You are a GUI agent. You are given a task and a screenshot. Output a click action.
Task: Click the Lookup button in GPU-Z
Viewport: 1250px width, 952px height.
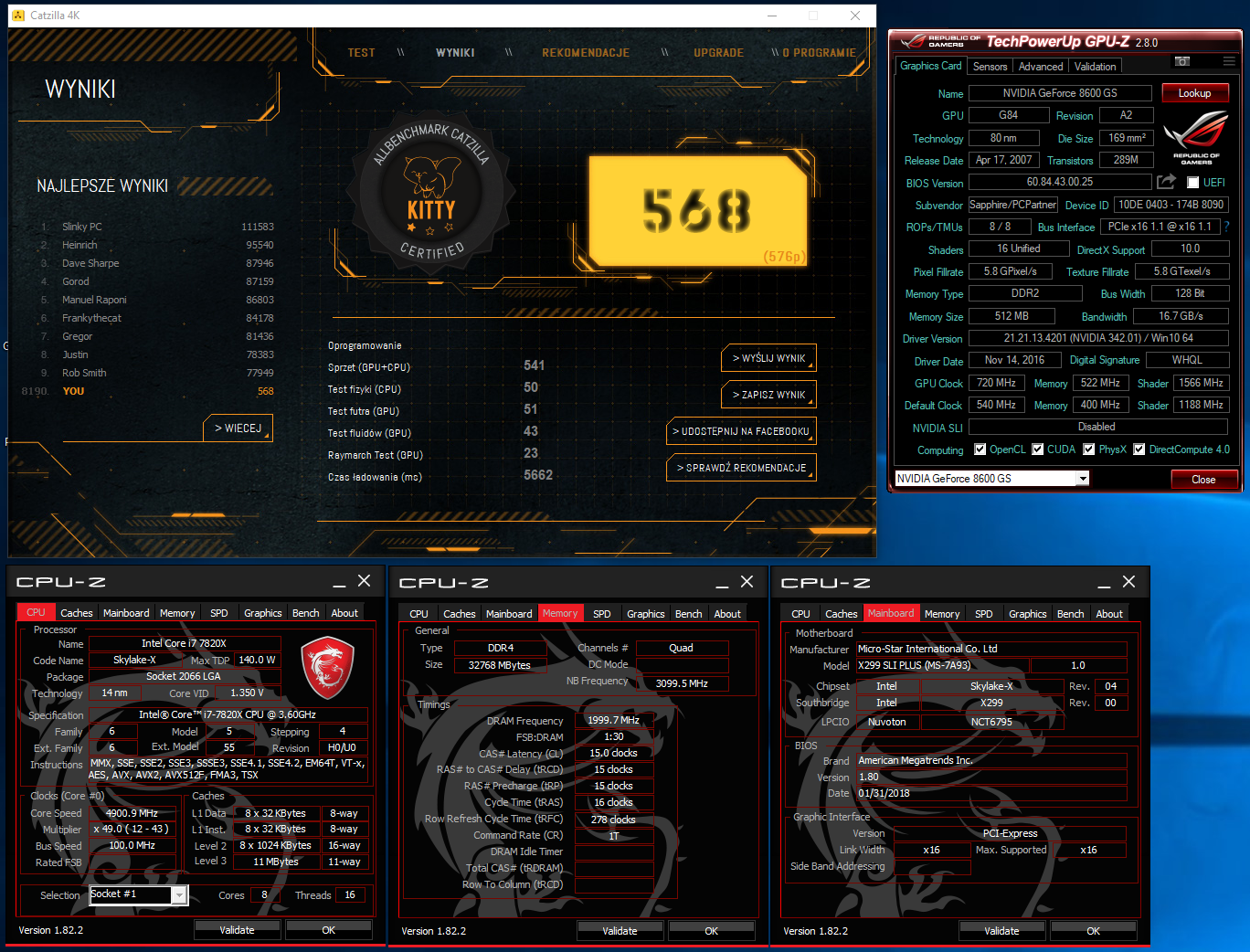coord(1194,93)
